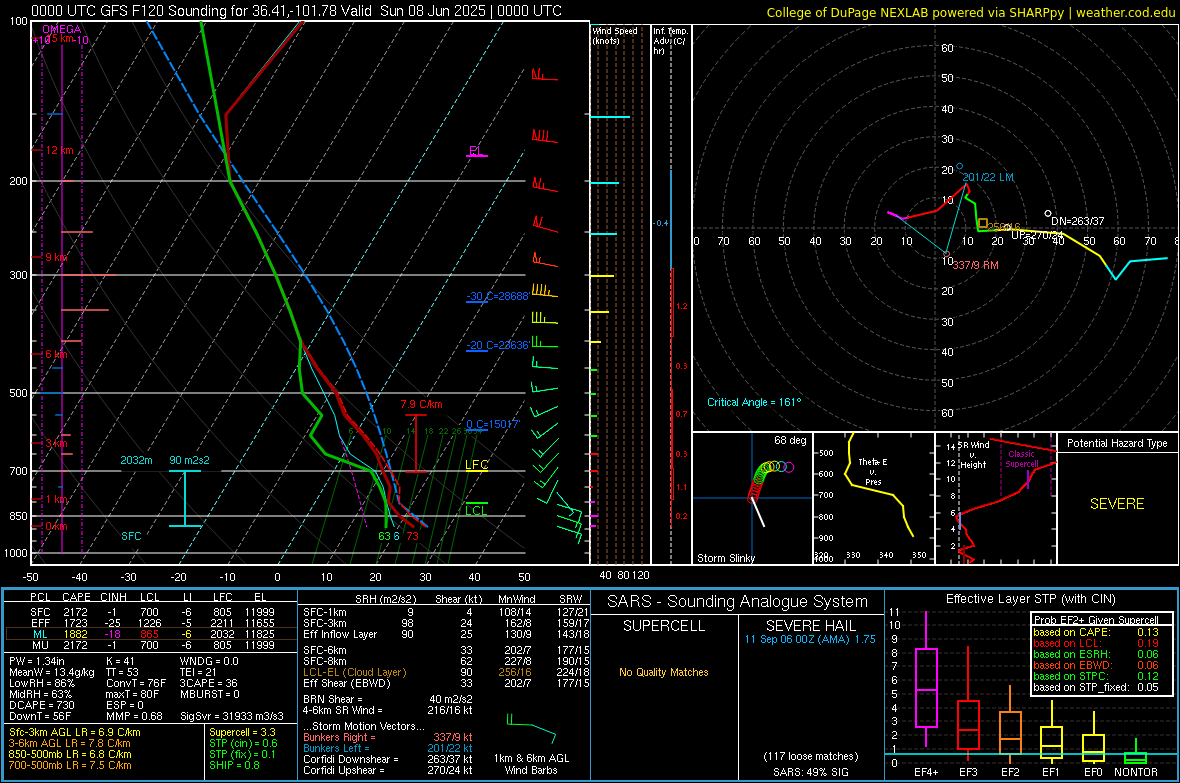Click the 700-500mb LR = 7.5 C/km line

tap(70, 765)
